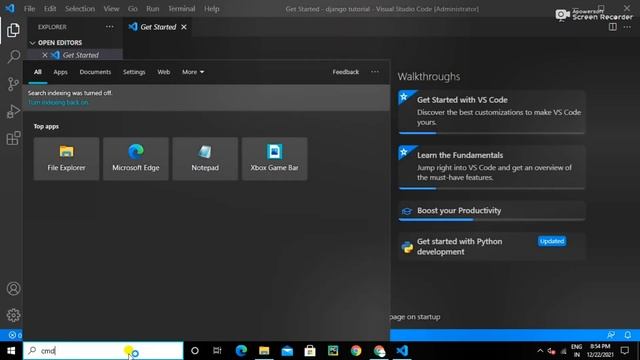Image resolution: width=640 pixels, height=360 pixels.
Task: Click the Cortana circle on taskbar
Action: tap(195, 351)
